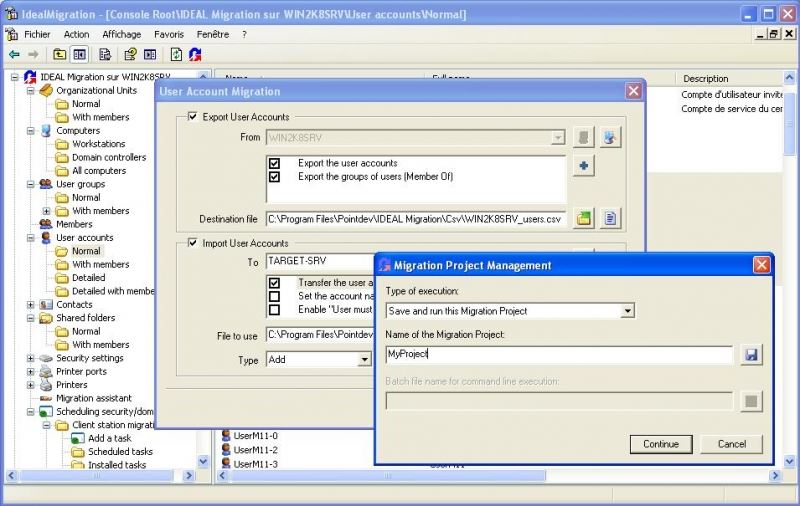Uncheck Export the groups of users option

pyautogui.click(x=274, y=177)
